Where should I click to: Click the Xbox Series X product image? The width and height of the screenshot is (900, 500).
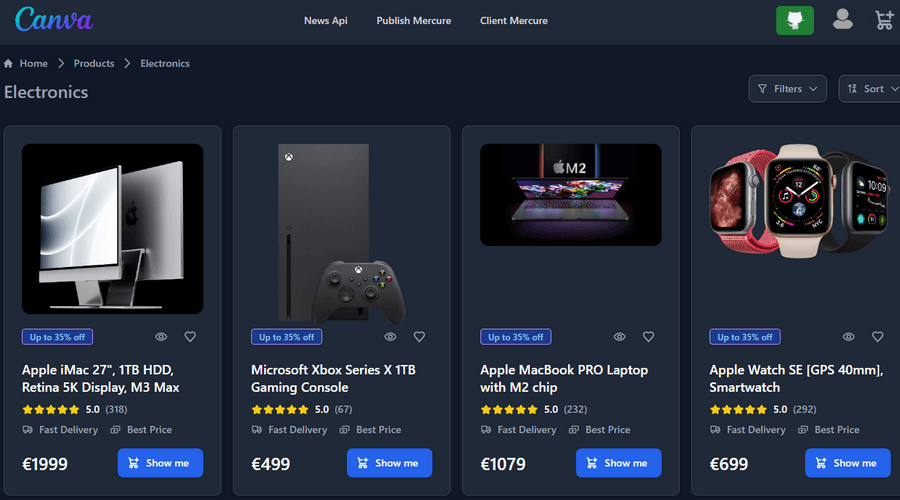(342, 232)
